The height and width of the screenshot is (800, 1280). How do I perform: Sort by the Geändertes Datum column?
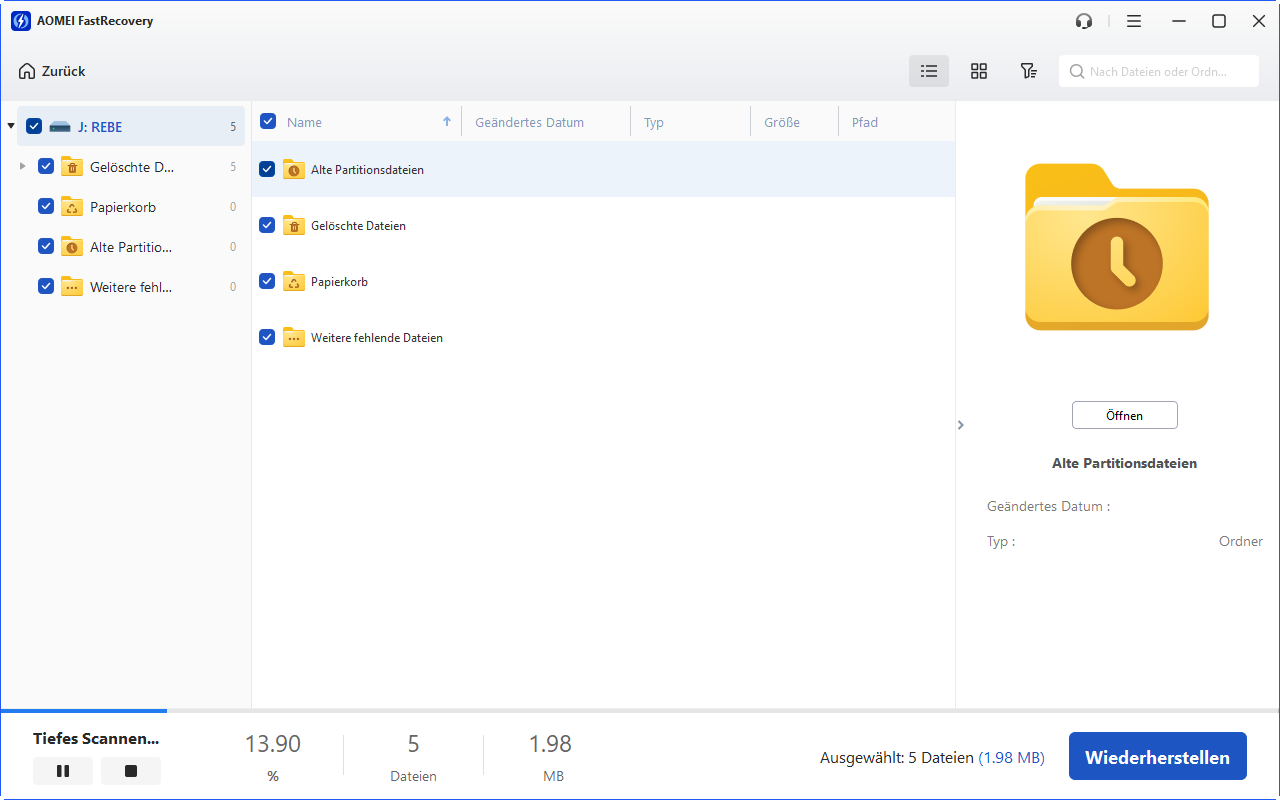click(x=529, y=123)
